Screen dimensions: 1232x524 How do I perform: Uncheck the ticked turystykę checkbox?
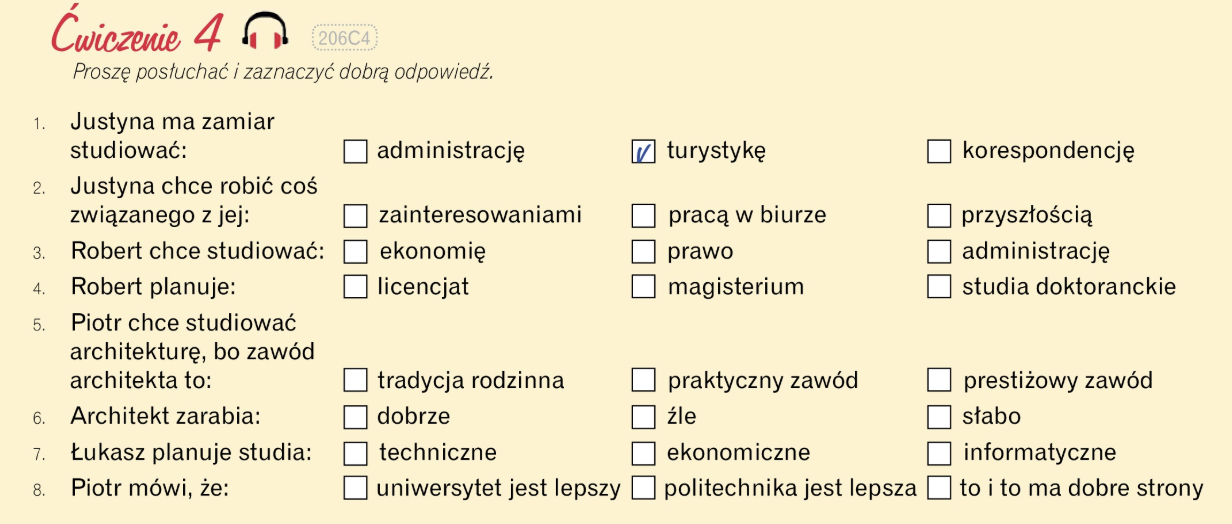coord(644,151)
